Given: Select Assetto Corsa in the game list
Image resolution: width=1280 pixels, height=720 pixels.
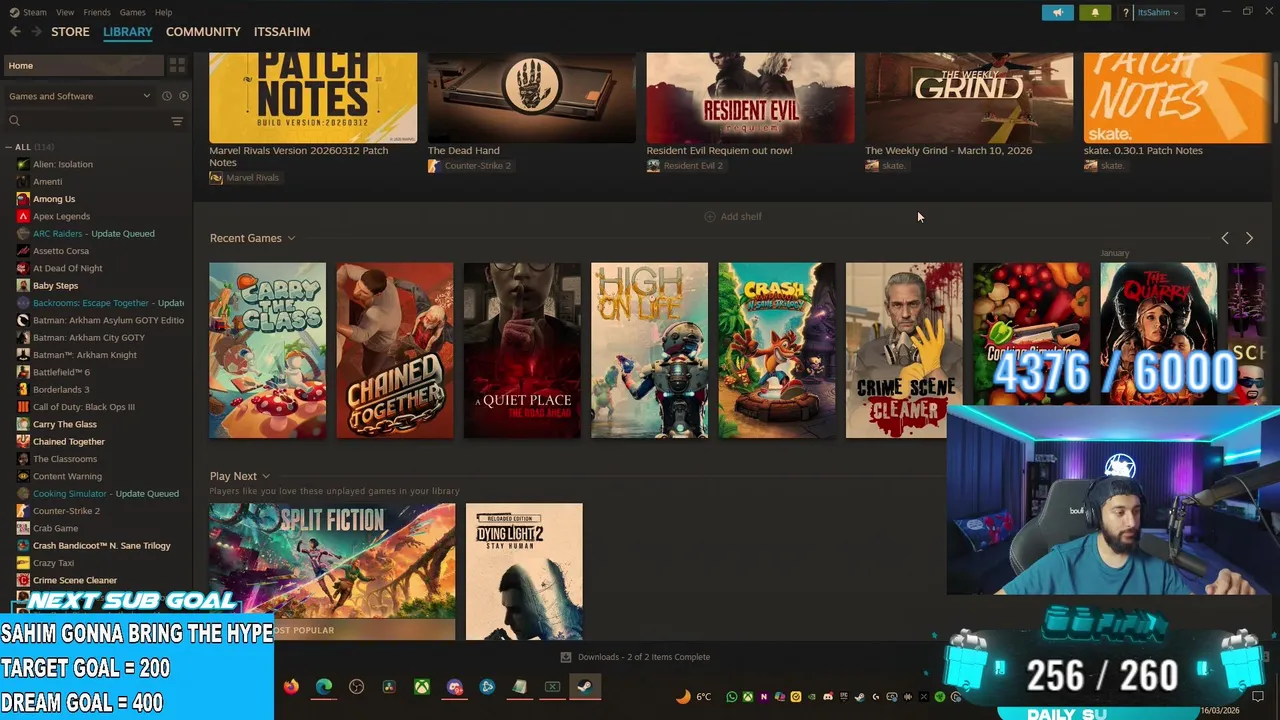Looking at the screenshot, I should tap(61, 251).
